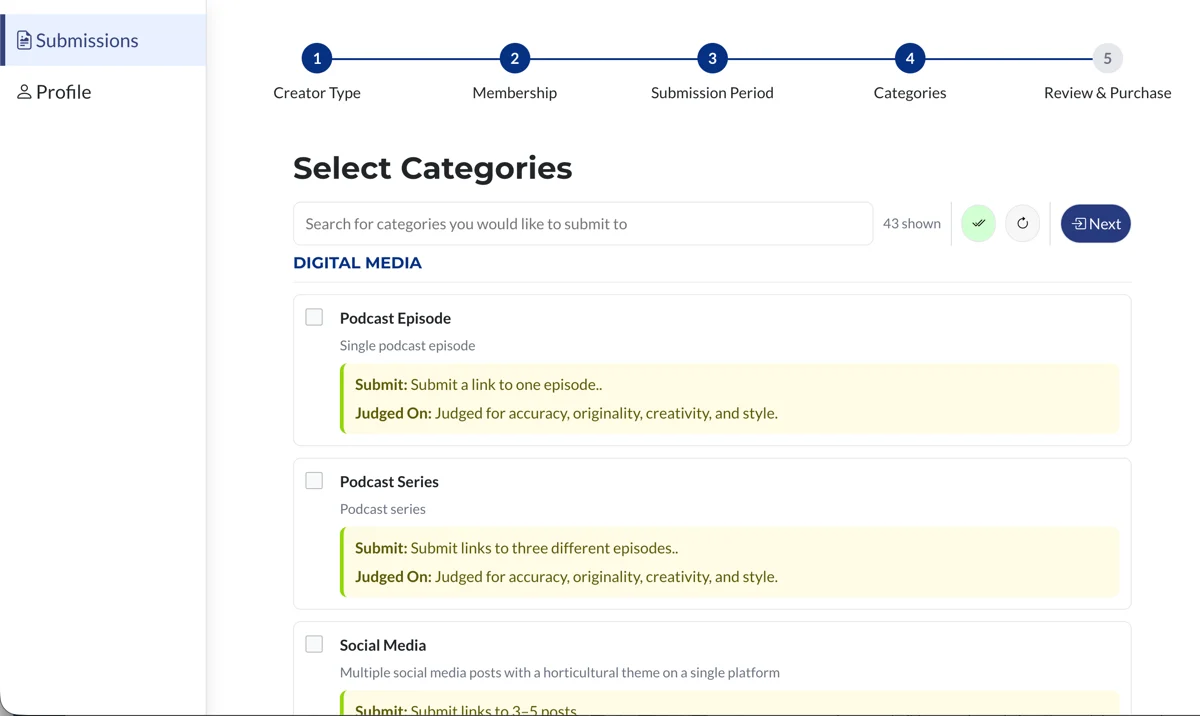The image size is (1200, 716).
Task: Focus the category search field
Action: point(583,224)
